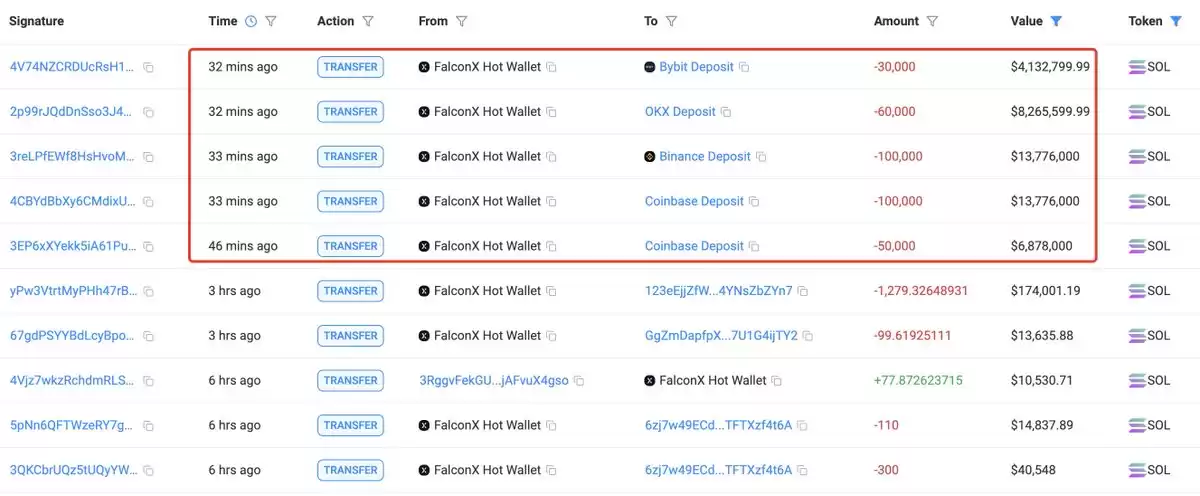Image resolution: width=1200 pixels, height=496 pixels.
Task: Open transaction 2p99rJQdDnSso3J4 signature link
Action: (71, 112)
